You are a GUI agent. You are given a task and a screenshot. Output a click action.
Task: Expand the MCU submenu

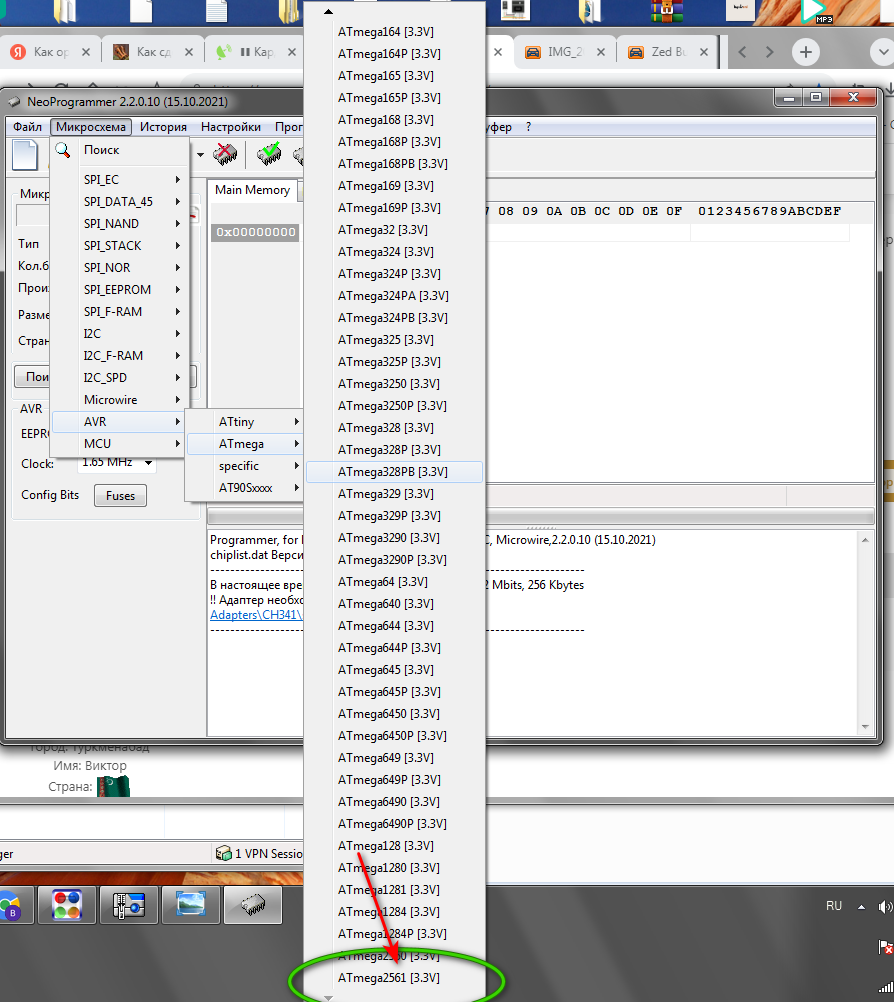click(x=178, y=443)
